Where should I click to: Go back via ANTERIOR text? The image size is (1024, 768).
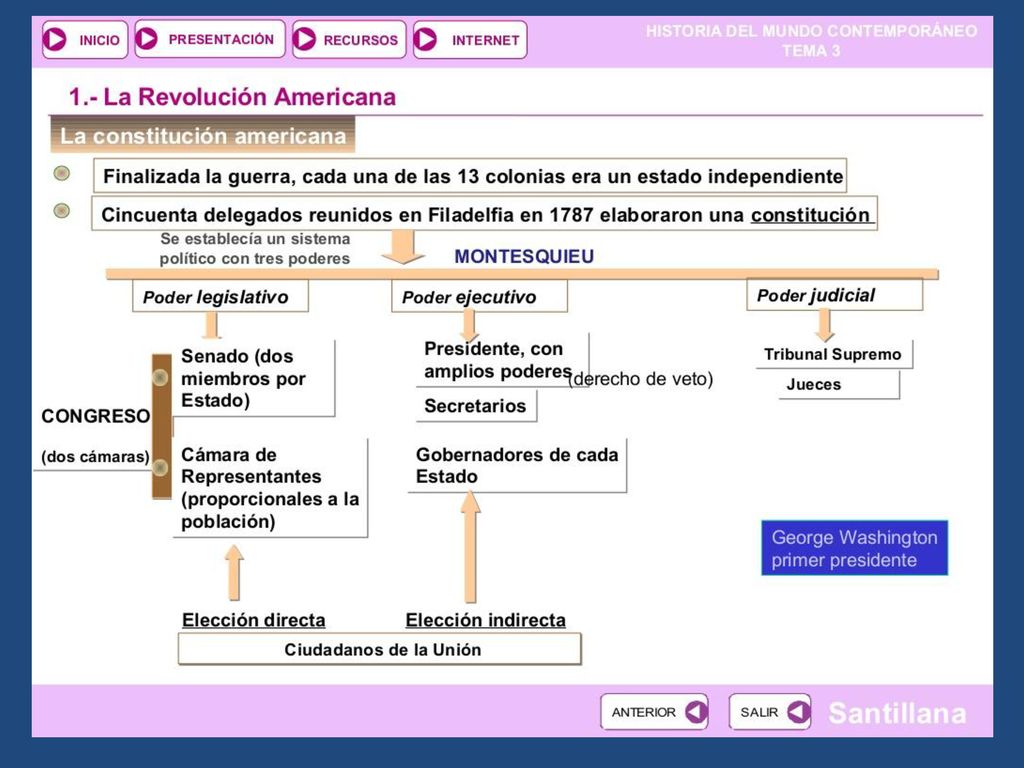(x=643, y=712)
